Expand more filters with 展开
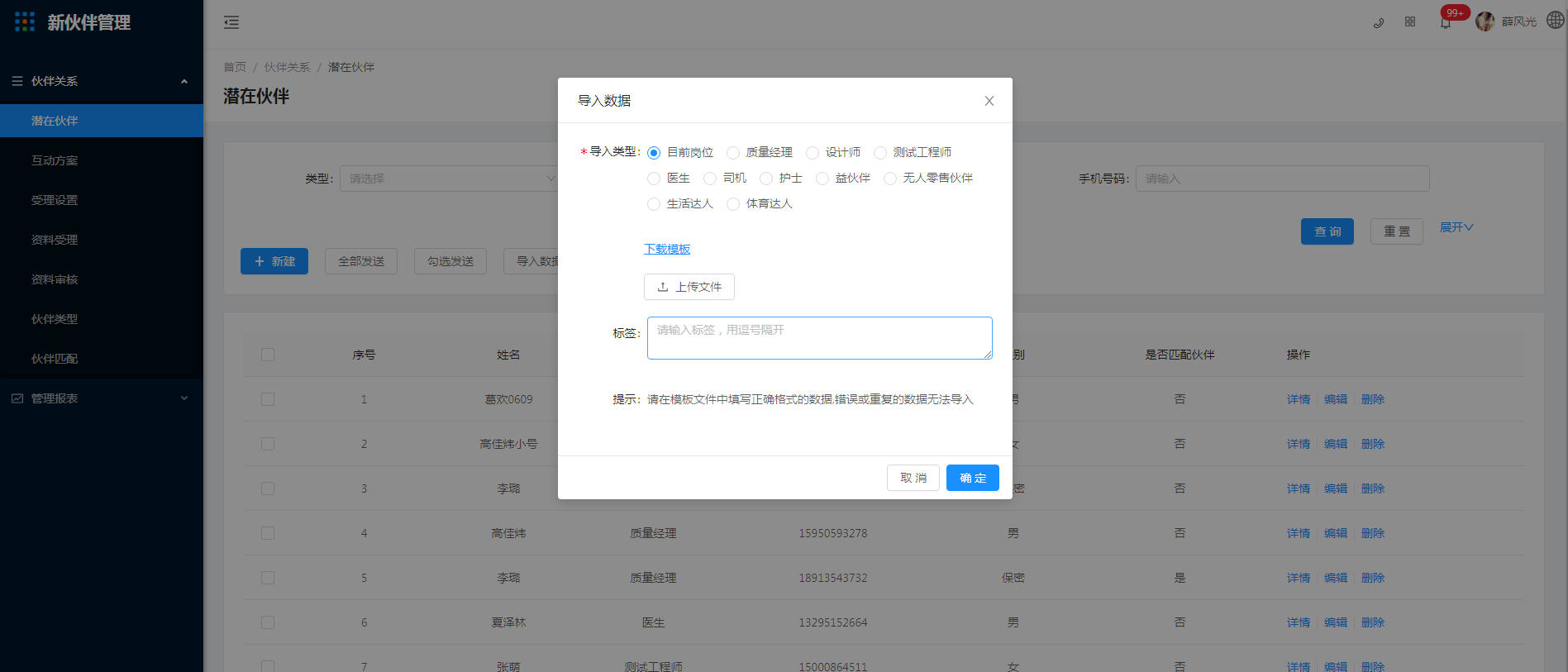This screenshot has height=672, width=1568. [x=1456, y=227]
